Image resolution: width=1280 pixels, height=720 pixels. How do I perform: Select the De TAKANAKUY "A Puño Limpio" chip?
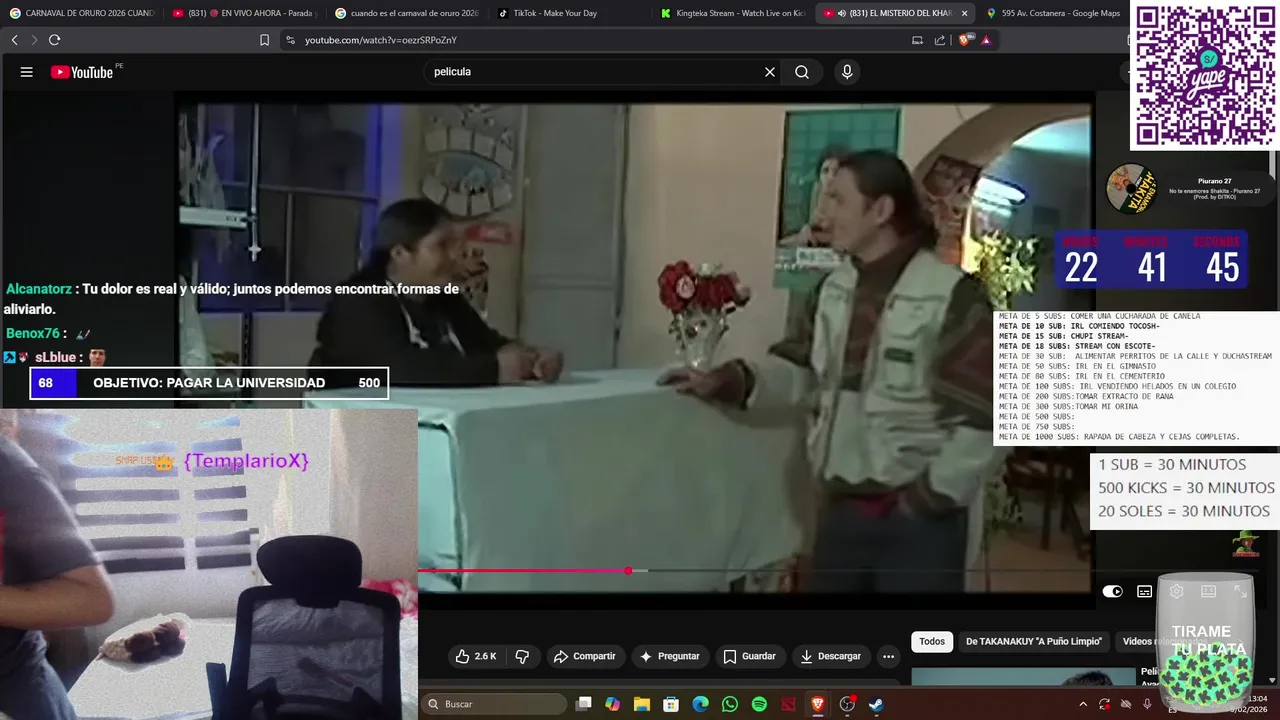[x=1034, y=641]
